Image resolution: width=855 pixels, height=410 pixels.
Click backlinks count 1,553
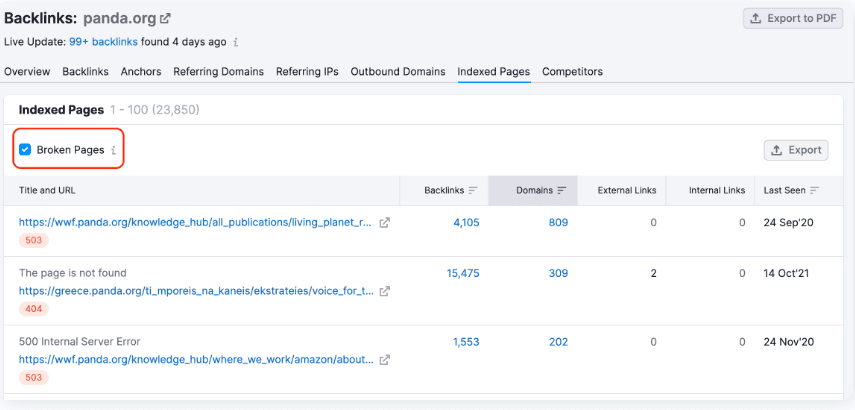click(466, 342)
